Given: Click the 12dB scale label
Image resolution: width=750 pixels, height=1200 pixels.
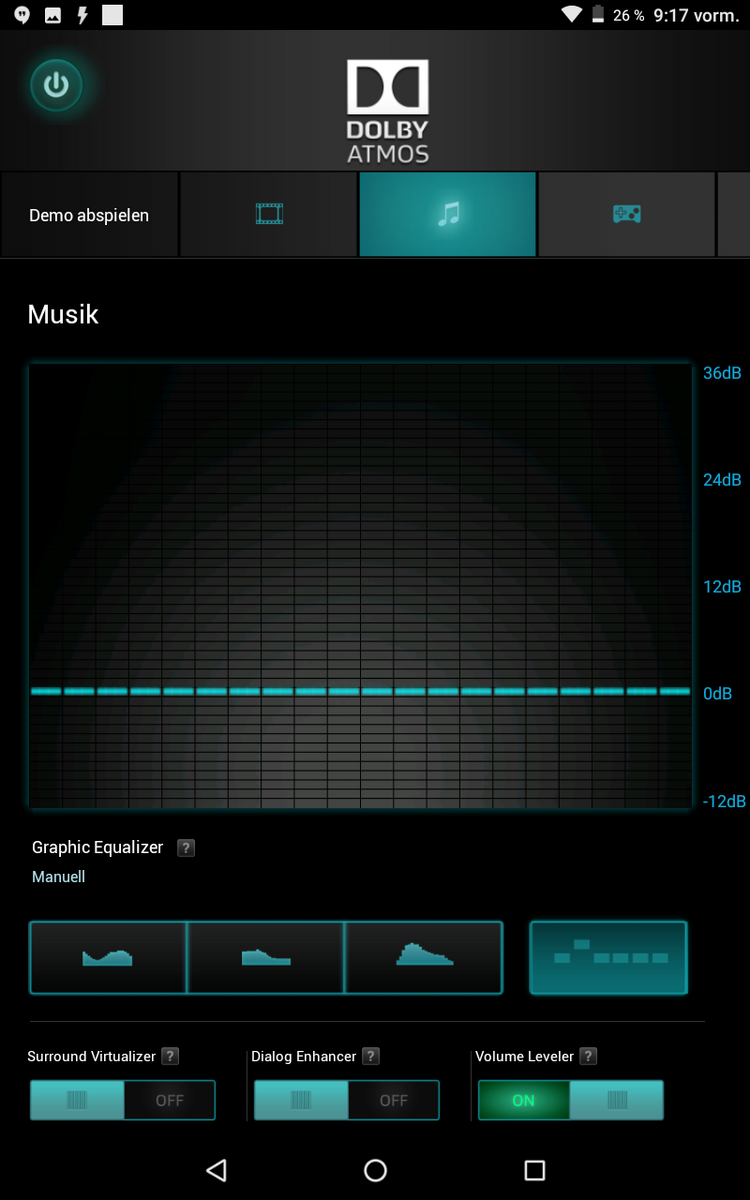Looking at the screenshot, I should [722, 586].
